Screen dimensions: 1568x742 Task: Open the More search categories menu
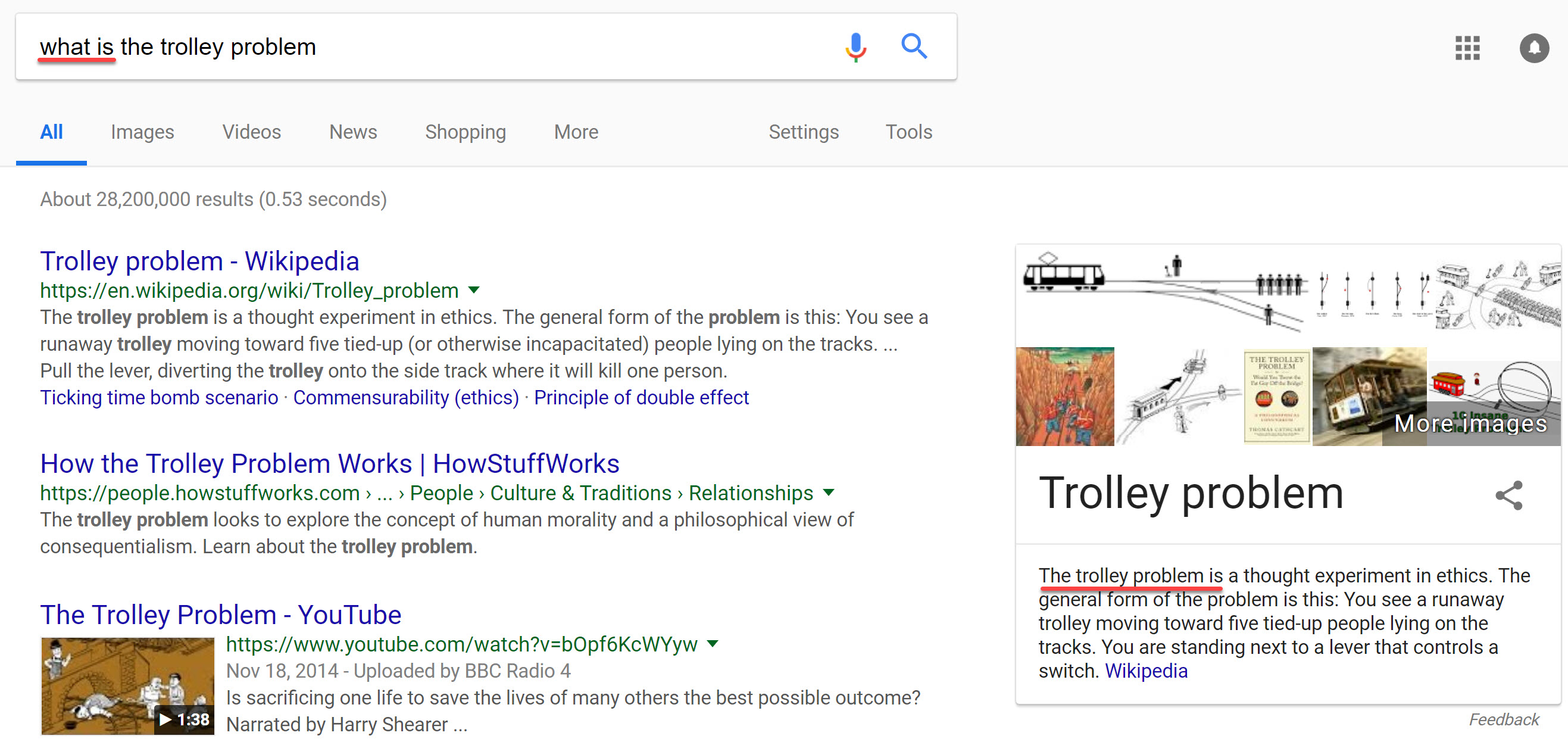pyautogui.click(x=576, y=132)
